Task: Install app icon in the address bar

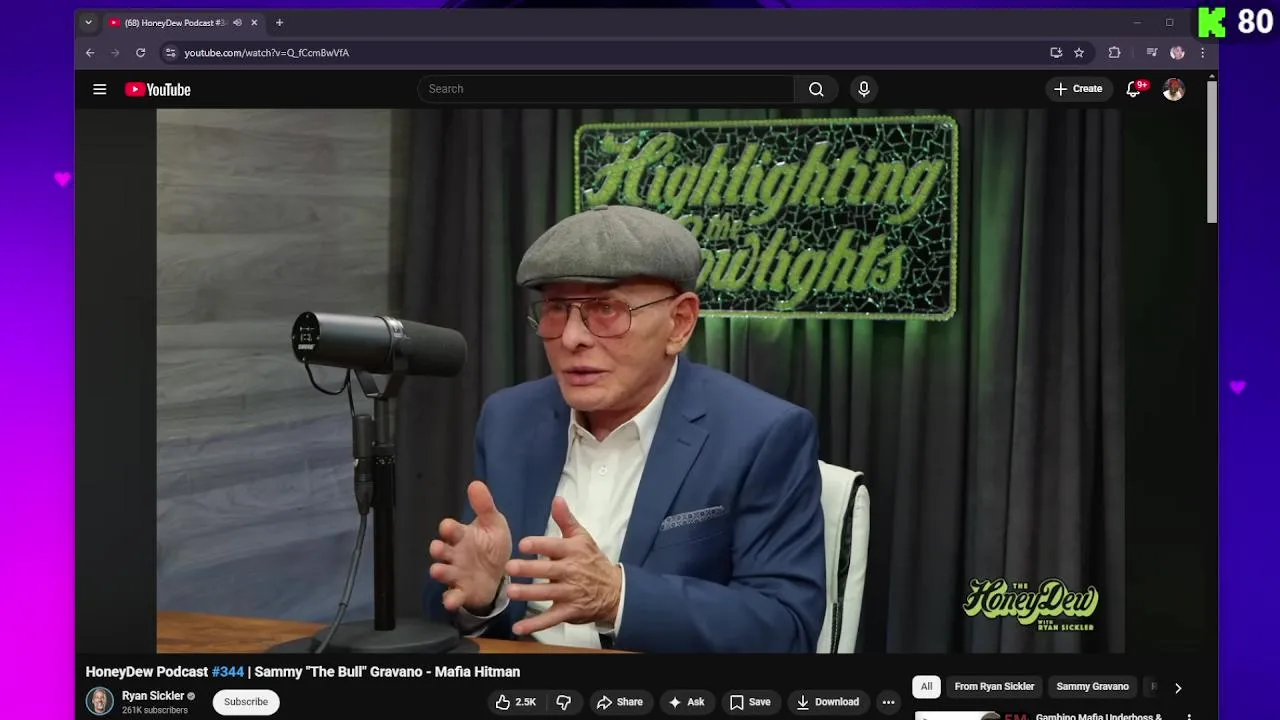Action: point(1056,52)
